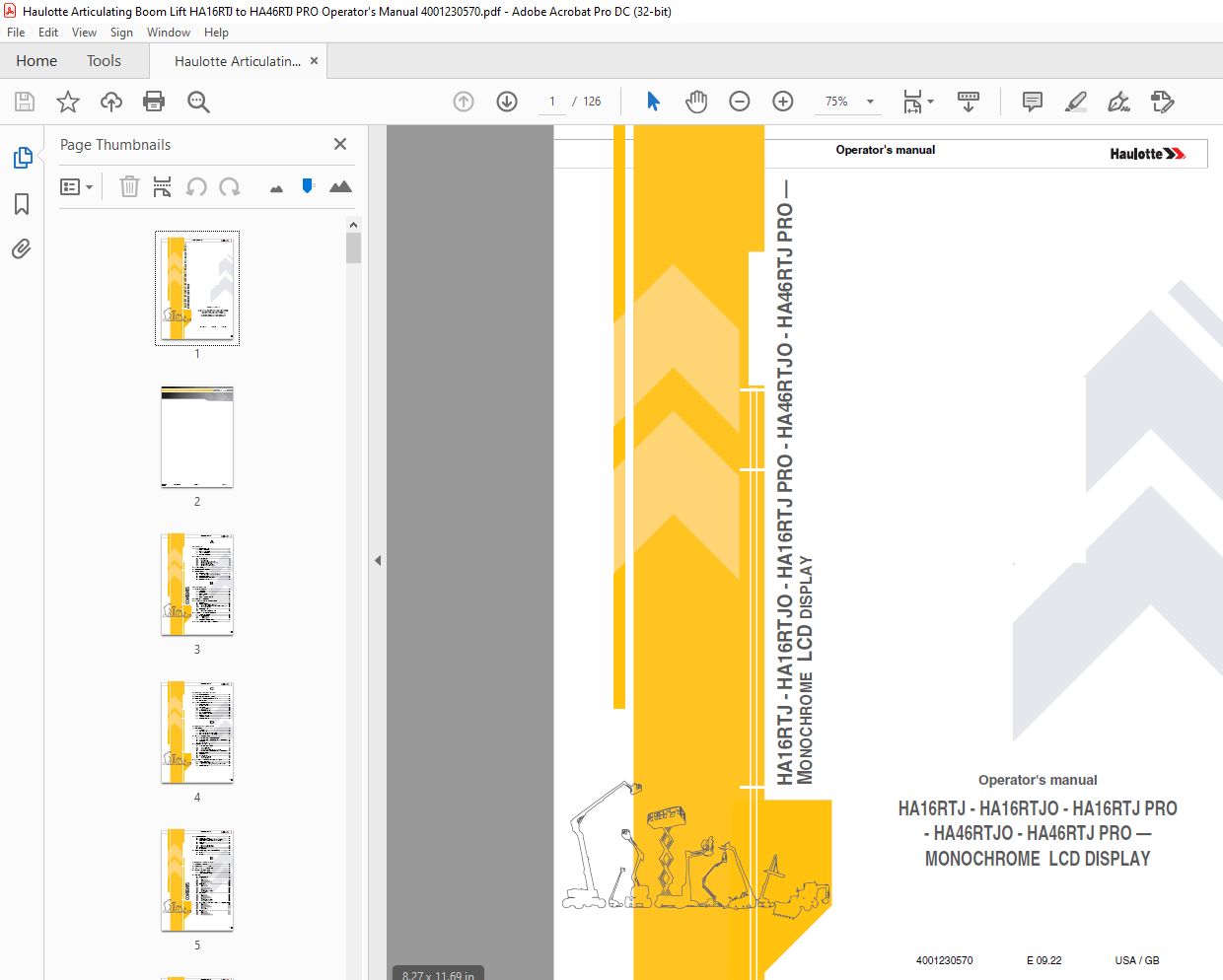Open the File menu
1223x980 pixels.
16,33
